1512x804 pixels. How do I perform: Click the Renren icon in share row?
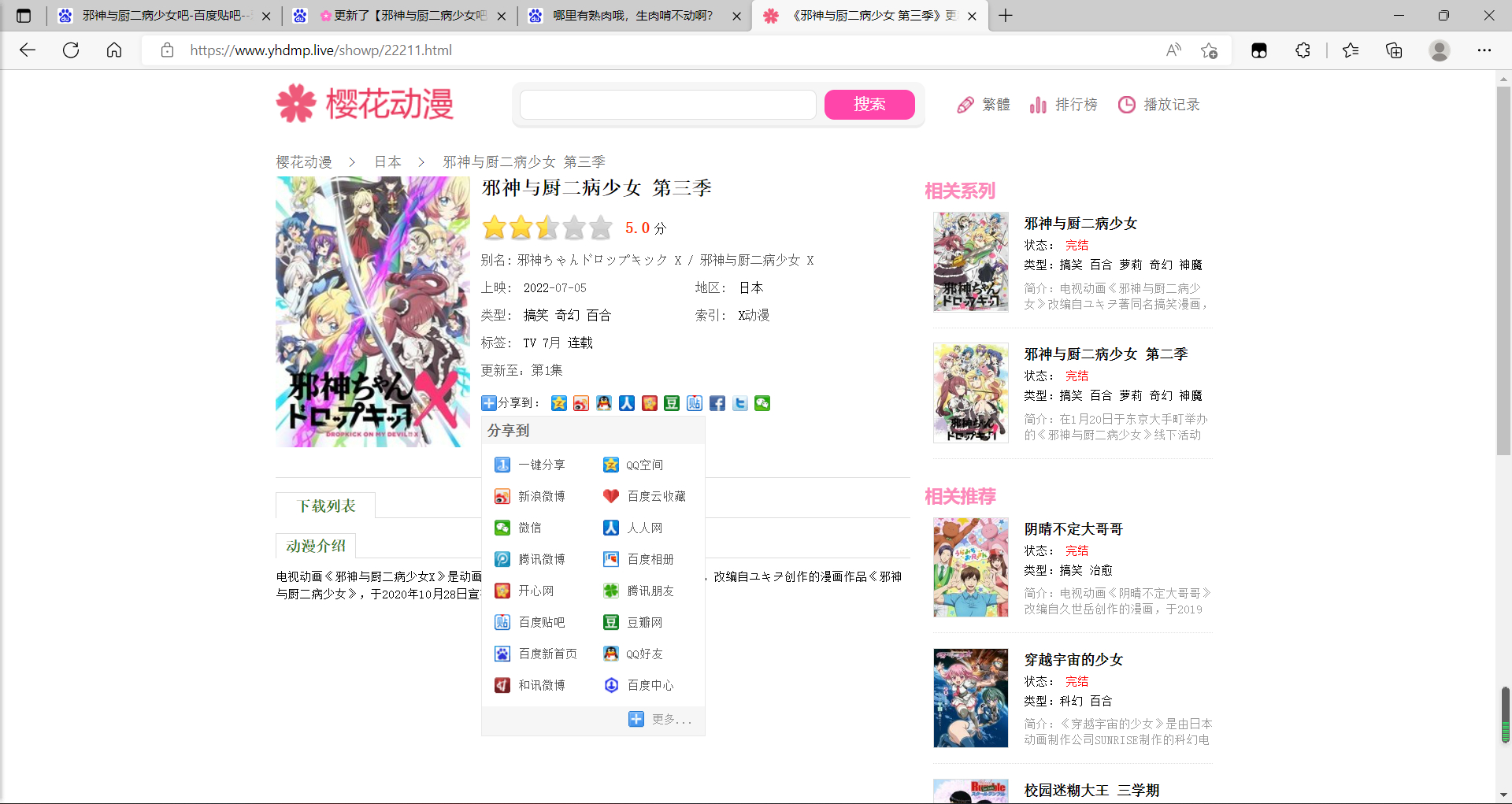(x=627, y=403)
